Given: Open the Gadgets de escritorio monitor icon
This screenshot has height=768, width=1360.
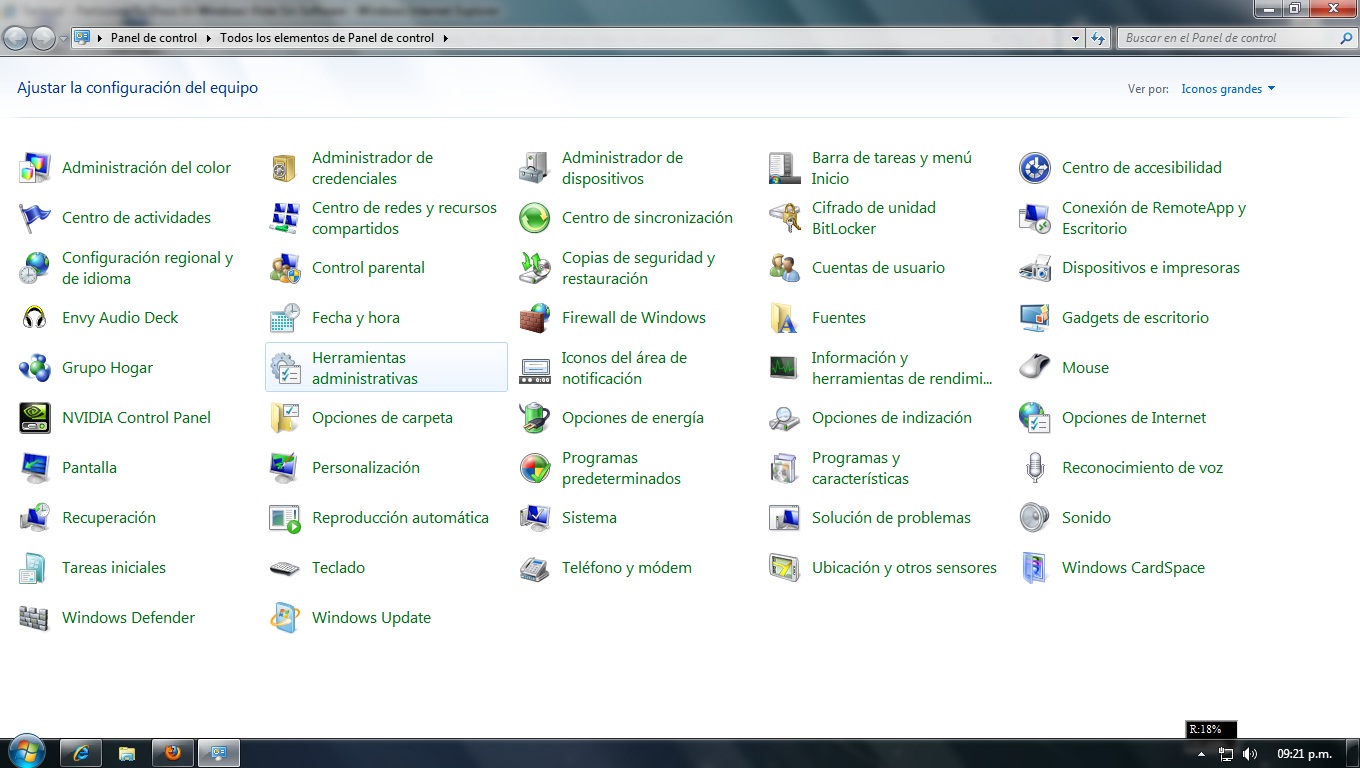Looking at the screenshot, I should click(x=1035, y=318).
